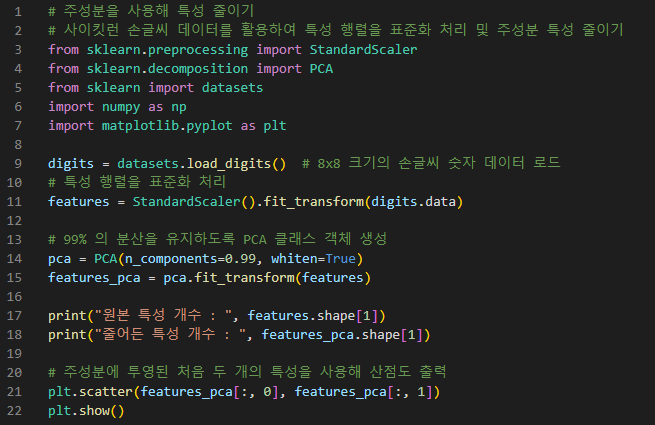Click the PCA name on the decomposition import line

coord(321,69)
